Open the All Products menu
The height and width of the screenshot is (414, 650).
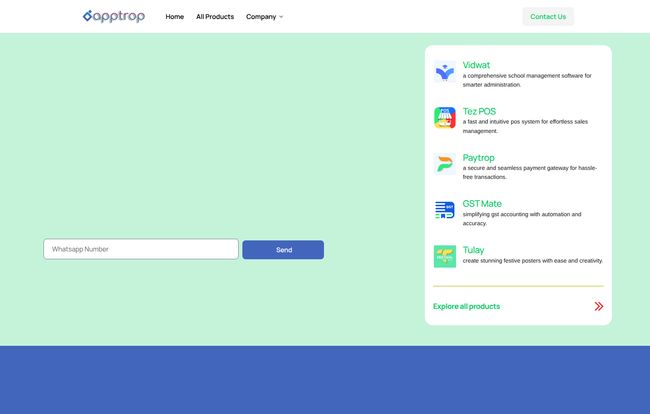tap(215, 17)
